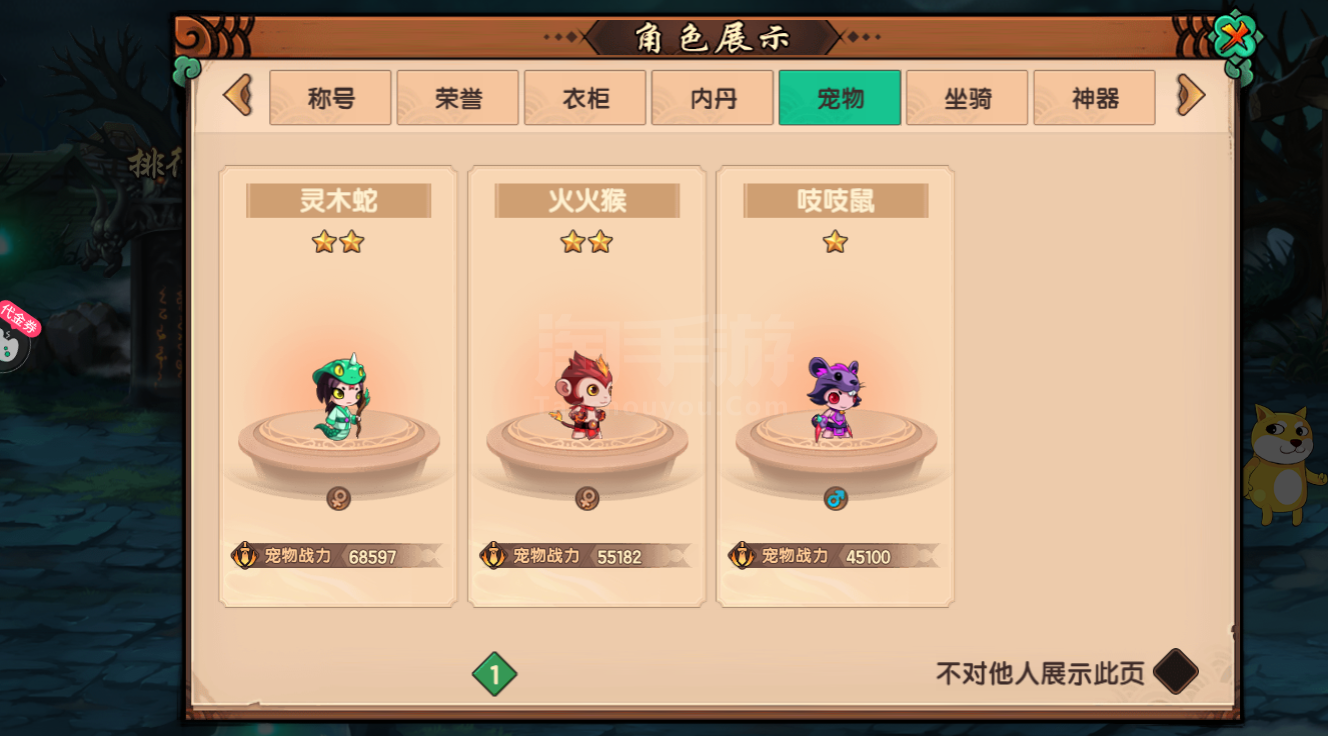
Task: Switch to the 称号 tab
Action: pyautogui.click(x=330, y=98)
